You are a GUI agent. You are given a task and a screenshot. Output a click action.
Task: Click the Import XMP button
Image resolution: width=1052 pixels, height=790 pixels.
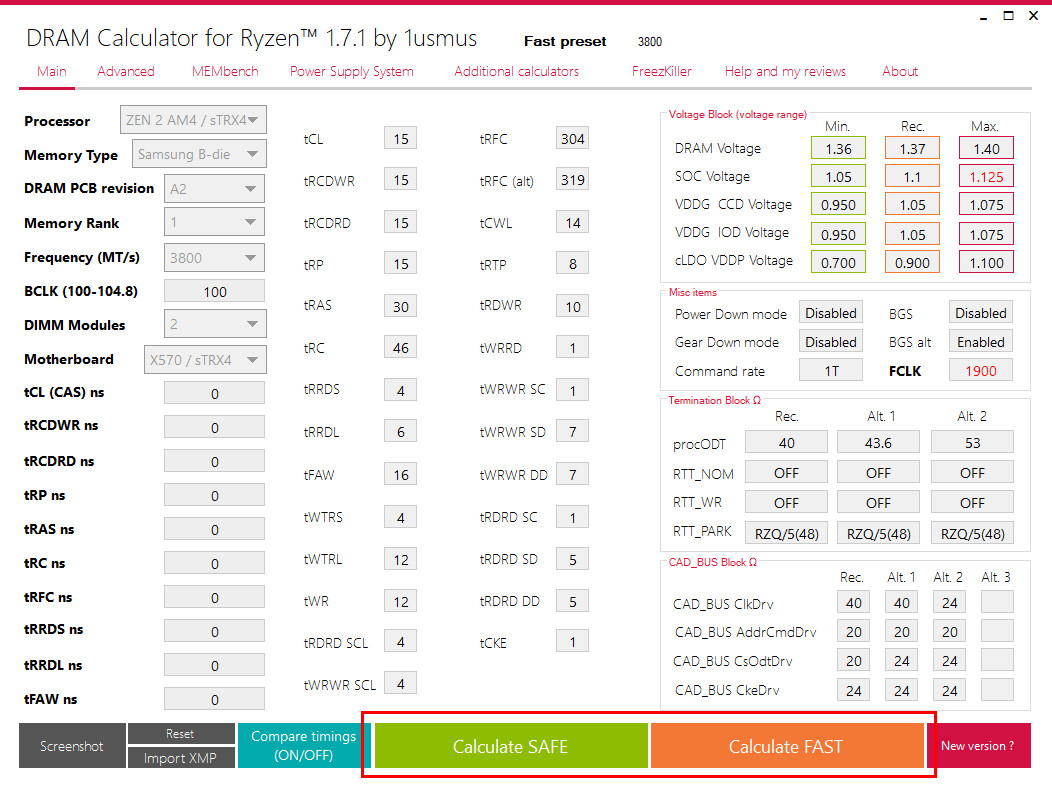(x=180, y=758)
